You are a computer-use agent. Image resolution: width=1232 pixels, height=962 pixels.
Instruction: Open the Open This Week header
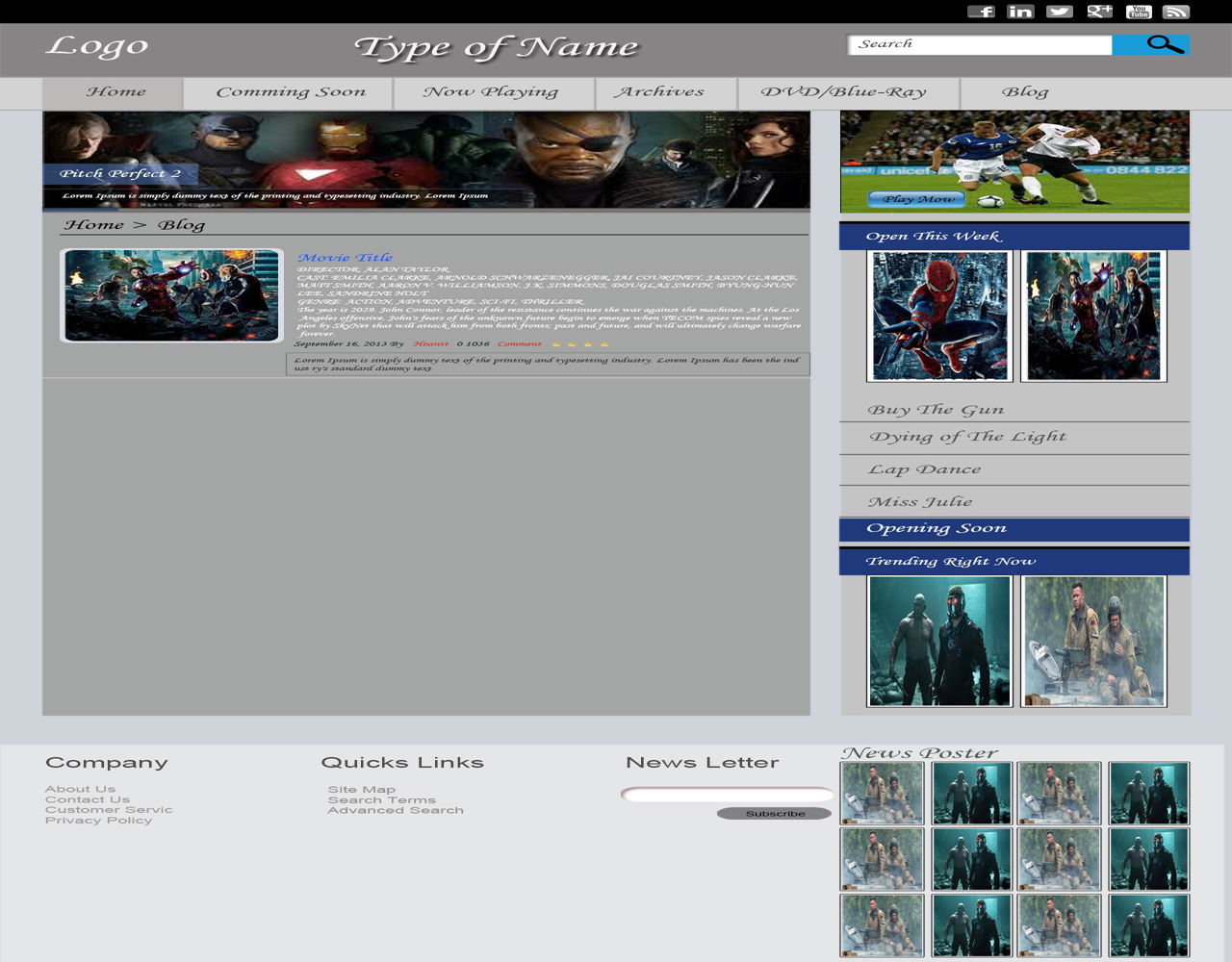pyautogui.click(x=1014, y=237)
